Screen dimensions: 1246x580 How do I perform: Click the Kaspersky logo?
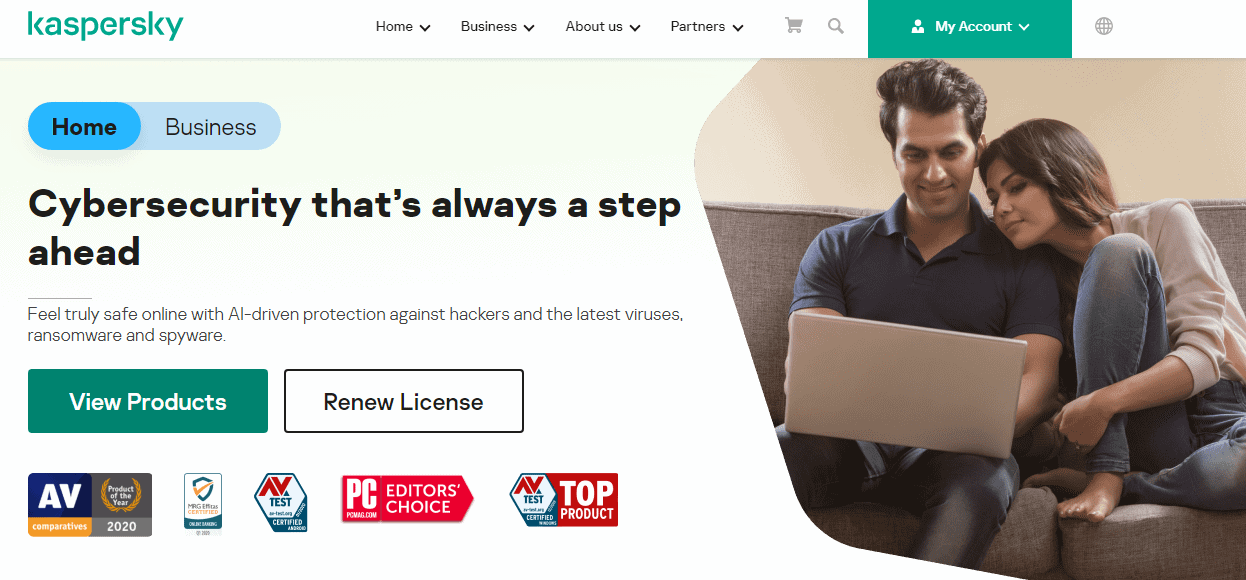(105, 25)
